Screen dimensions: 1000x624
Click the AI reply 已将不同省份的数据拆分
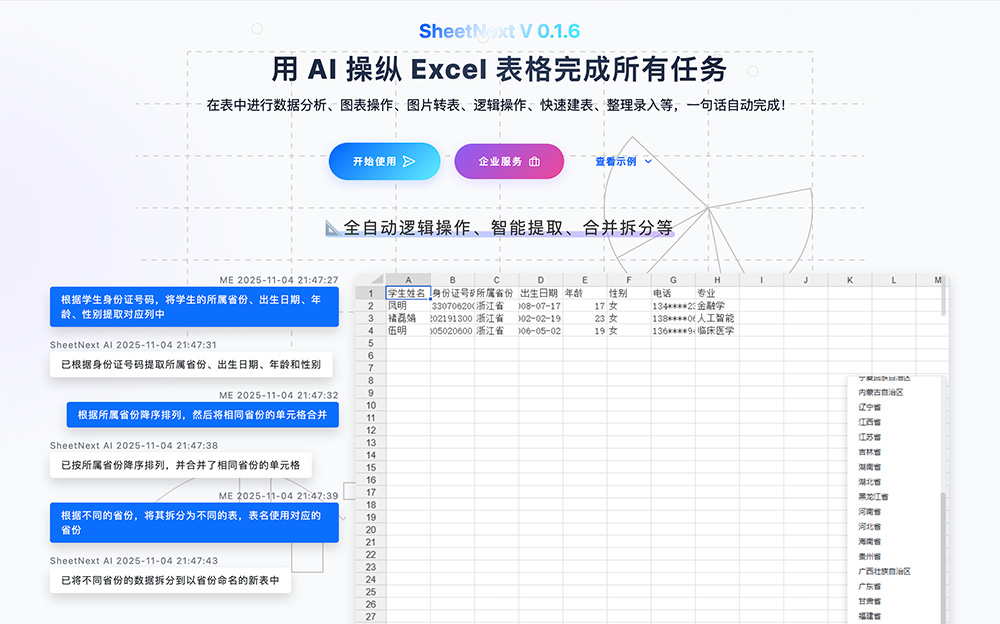coord(170,581)
